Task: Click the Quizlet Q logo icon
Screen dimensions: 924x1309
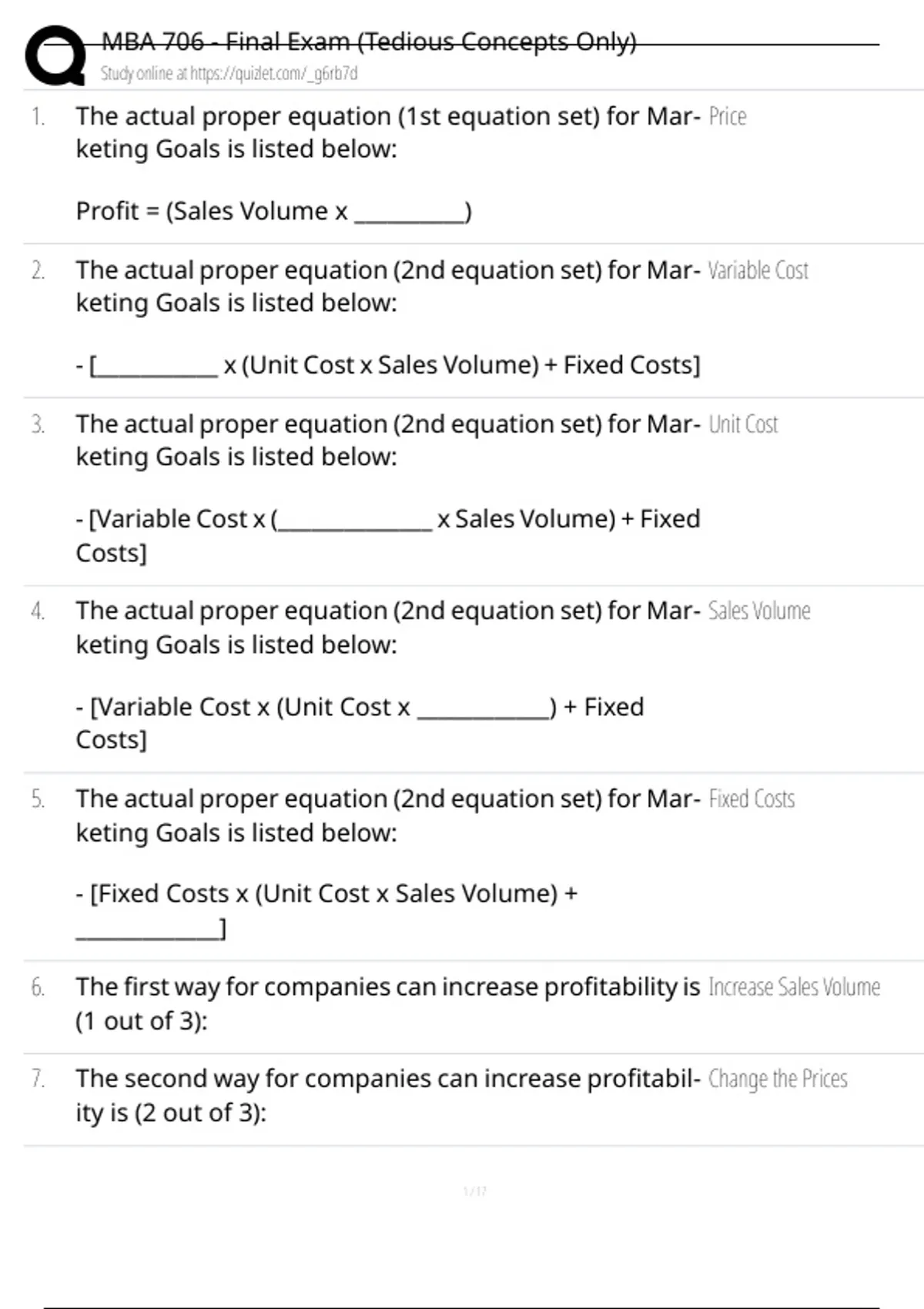Action: click(55, 55)
